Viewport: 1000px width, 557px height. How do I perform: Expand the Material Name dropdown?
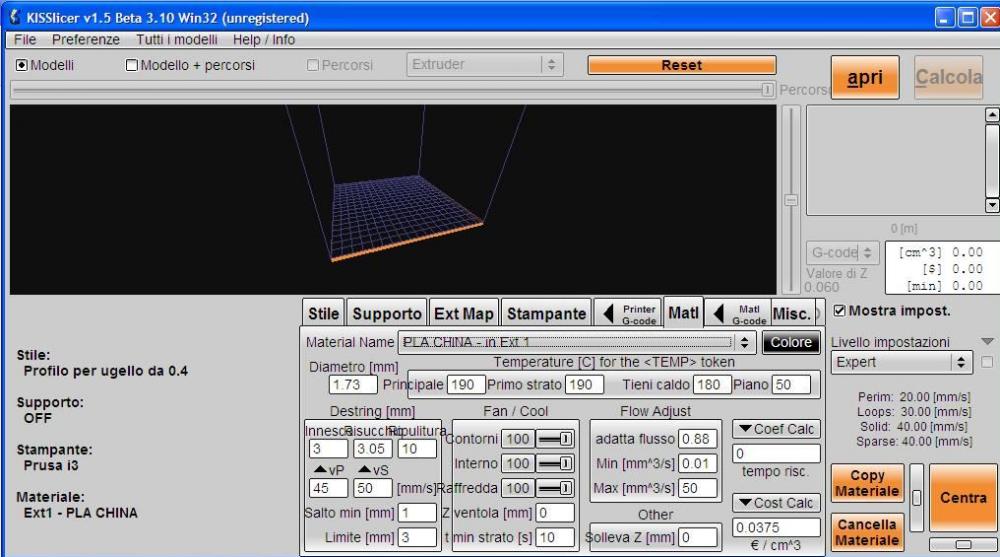tap(745, 342)
